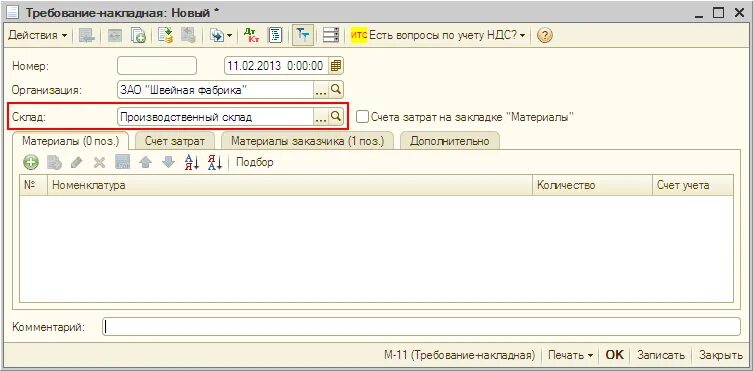Image resolution: width=753 pixels, height=371 pixels.
Task: Click the Количество column header
Action: (x=592, y=185)
